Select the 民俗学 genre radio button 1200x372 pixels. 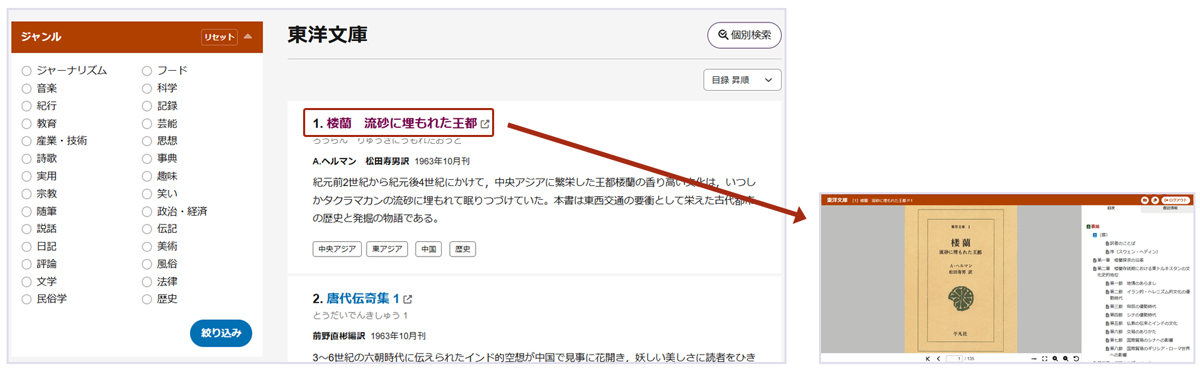27,298
